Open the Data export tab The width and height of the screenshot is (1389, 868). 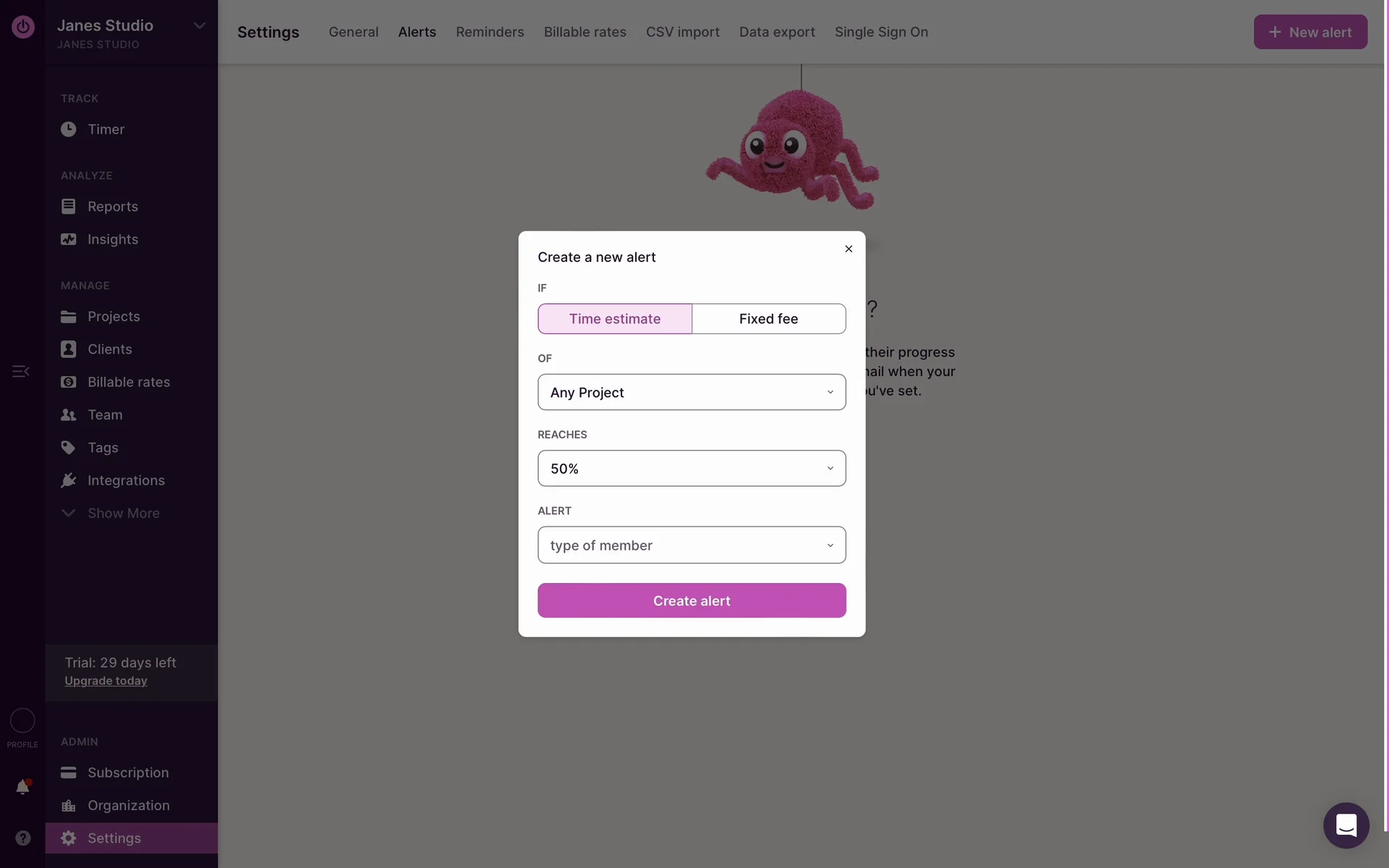(x=777, y=32)
